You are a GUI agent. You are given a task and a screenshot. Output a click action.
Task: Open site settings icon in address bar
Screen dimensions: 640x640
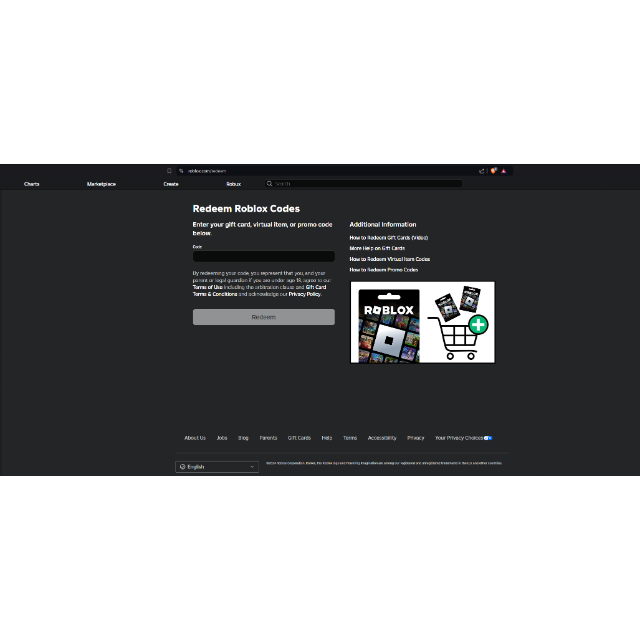[x=181, y=171]
